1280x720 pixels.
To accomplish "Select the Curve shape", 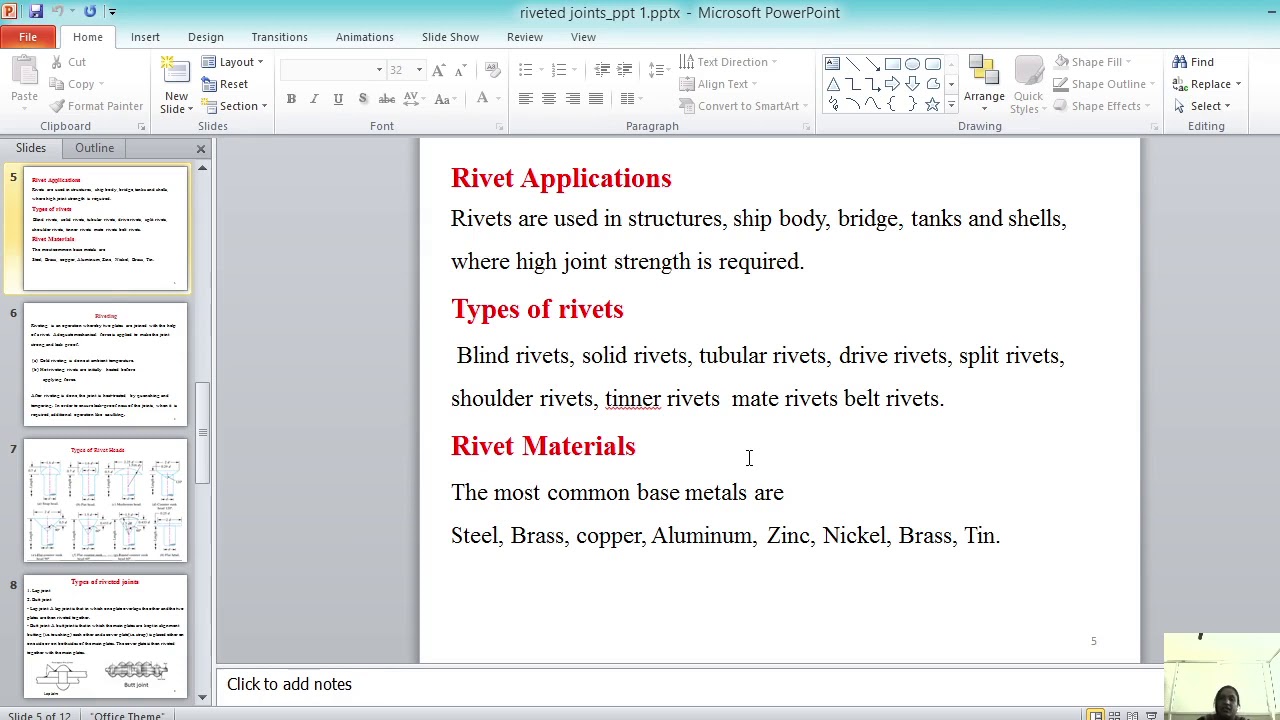I will pyautogui.click(x=873, y=104).
